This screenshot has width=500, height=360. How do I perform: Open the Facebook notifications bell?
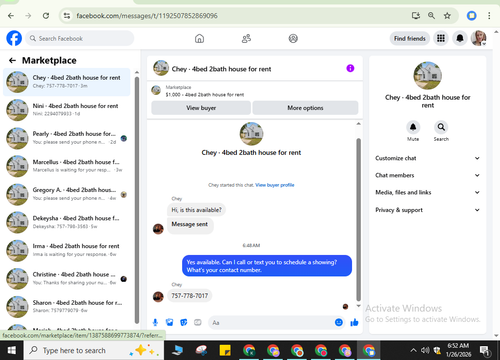[460, 38]
